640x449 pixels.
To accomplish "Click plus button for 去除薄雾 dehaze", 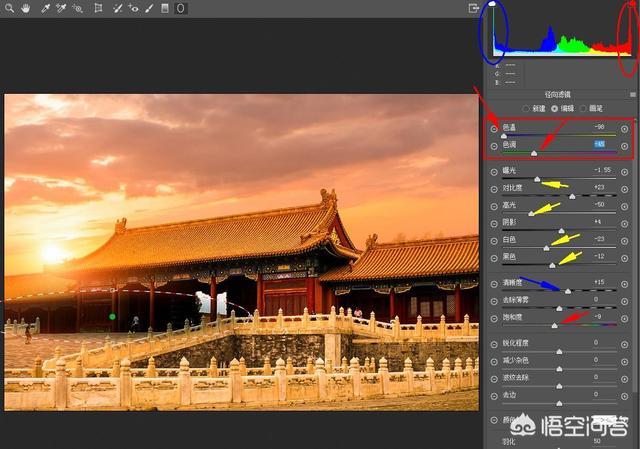I will click(624, 301).
